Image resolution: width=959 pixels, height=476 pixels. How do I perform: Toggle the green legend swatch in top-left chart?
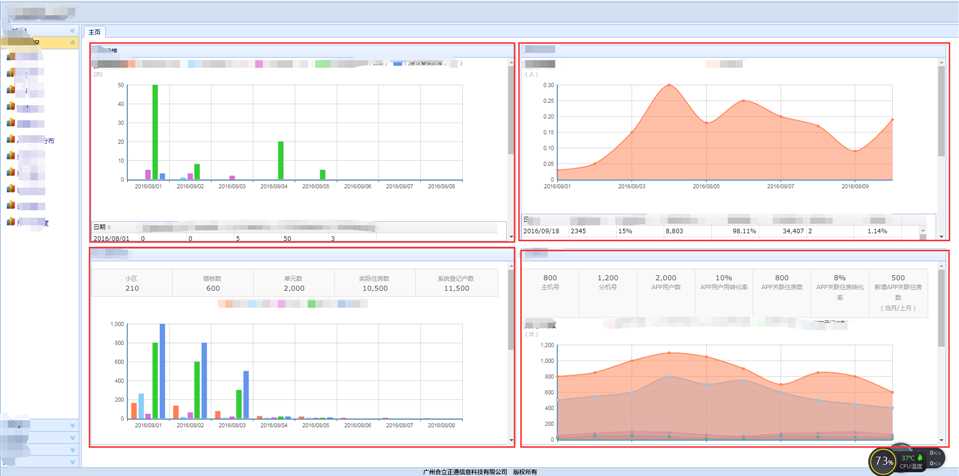pyautogui.click(x=322, y=64)
